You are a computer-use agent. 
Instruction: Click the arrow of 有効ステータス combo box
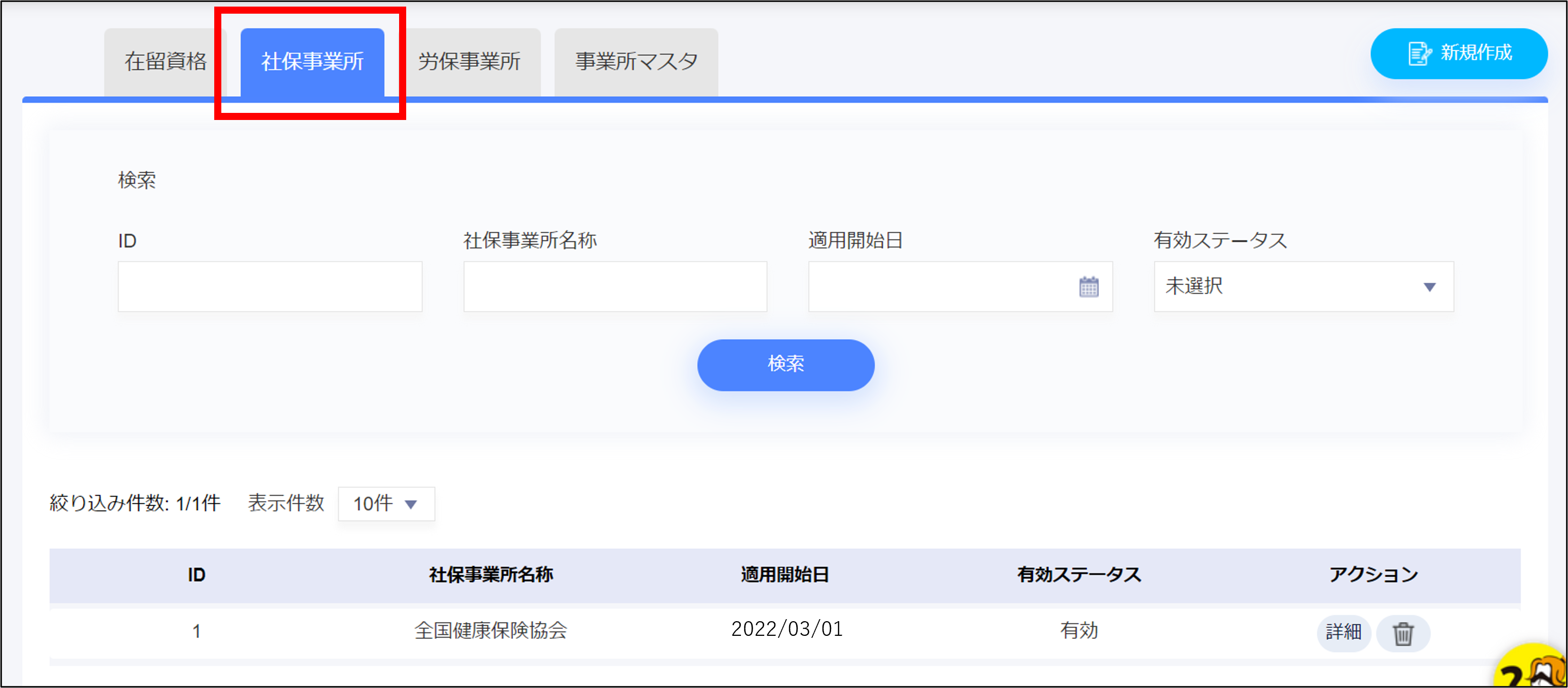[1429, 287]
